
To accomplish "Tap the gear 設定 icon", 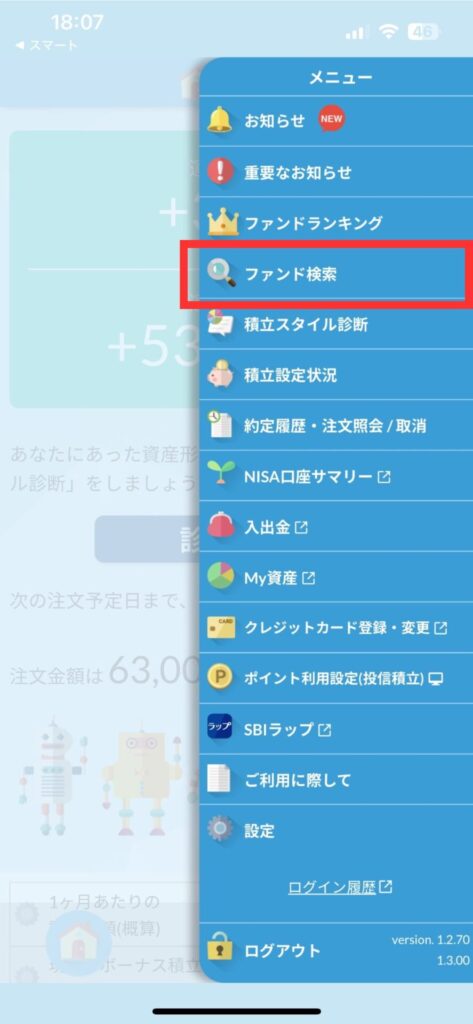I will click(220, 830).
